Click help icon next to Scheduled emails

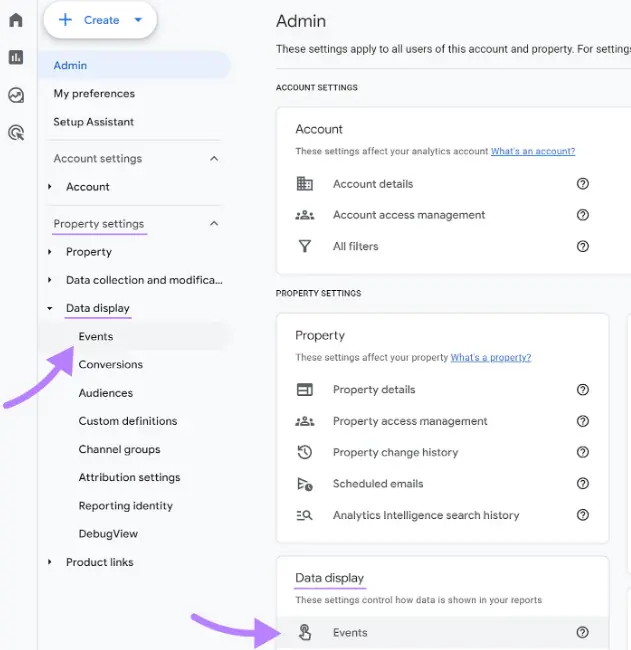[x=583, y=484]
